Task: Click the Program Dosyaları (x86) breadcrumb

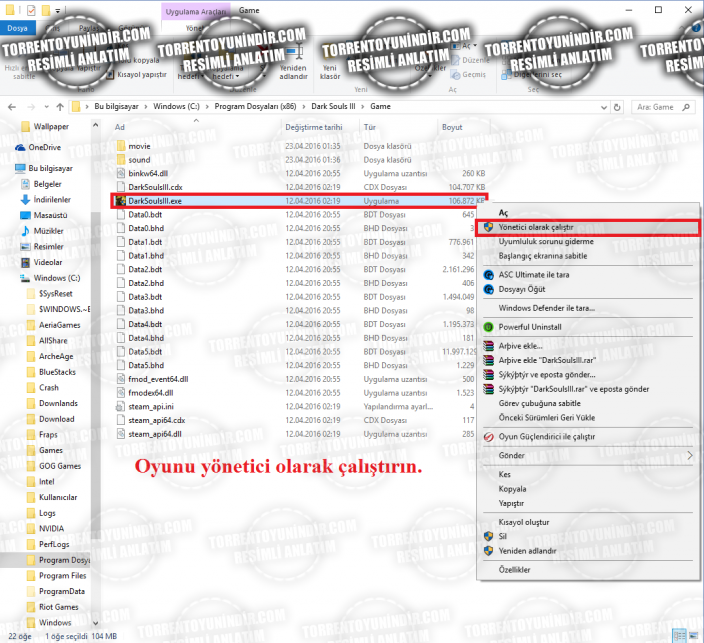Action: point(255,106)
